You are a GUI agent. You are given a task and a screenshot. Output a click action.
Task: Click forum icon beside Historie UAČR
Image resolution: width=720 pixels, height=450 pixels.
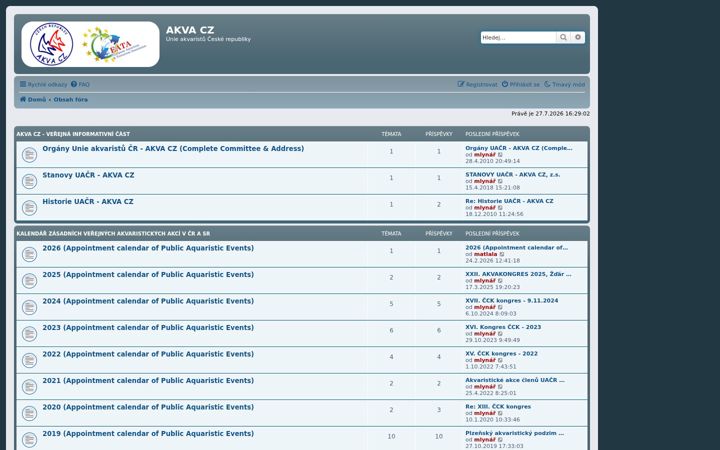click(x=29, y=208)
